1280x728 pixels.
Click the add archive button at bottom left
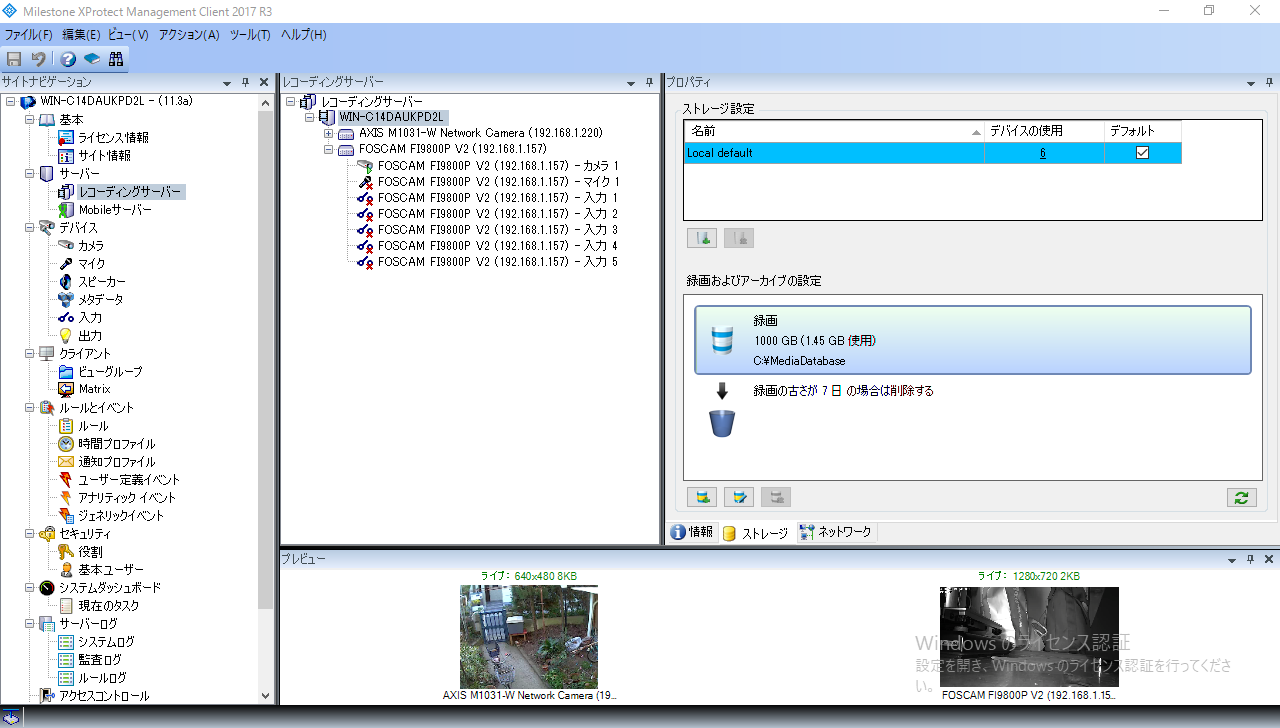coord(702,497)
